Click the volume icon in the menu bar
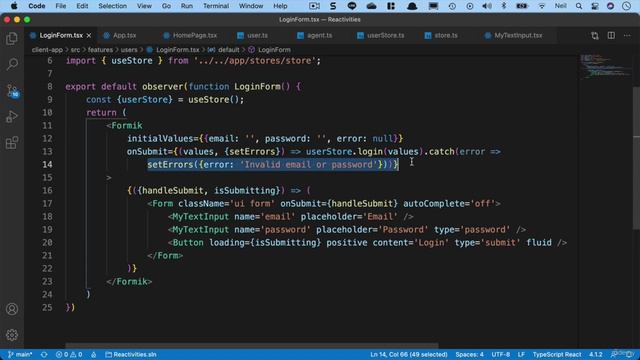The height and width of the screenshot is (360, 640). point(487,6)
